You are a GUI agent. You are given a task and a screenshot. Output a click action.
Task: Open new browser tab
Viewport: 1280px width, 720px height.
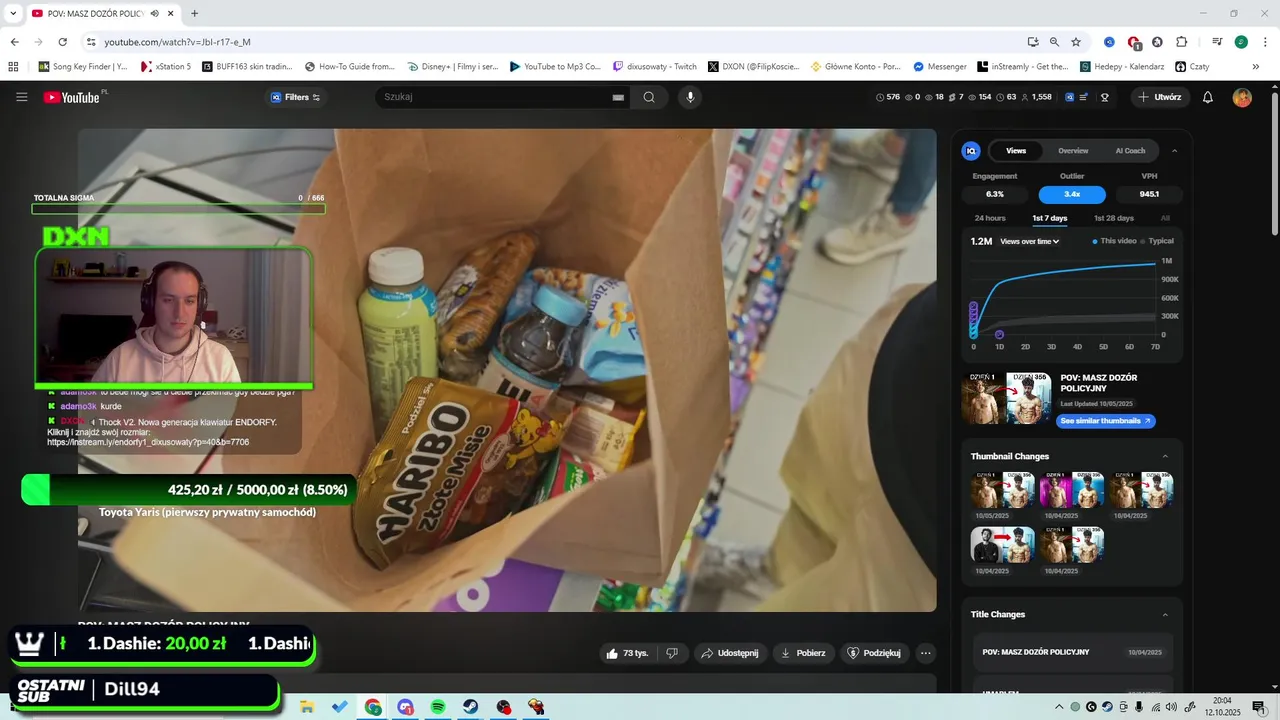pyautogui.click(x=194, y=13)
